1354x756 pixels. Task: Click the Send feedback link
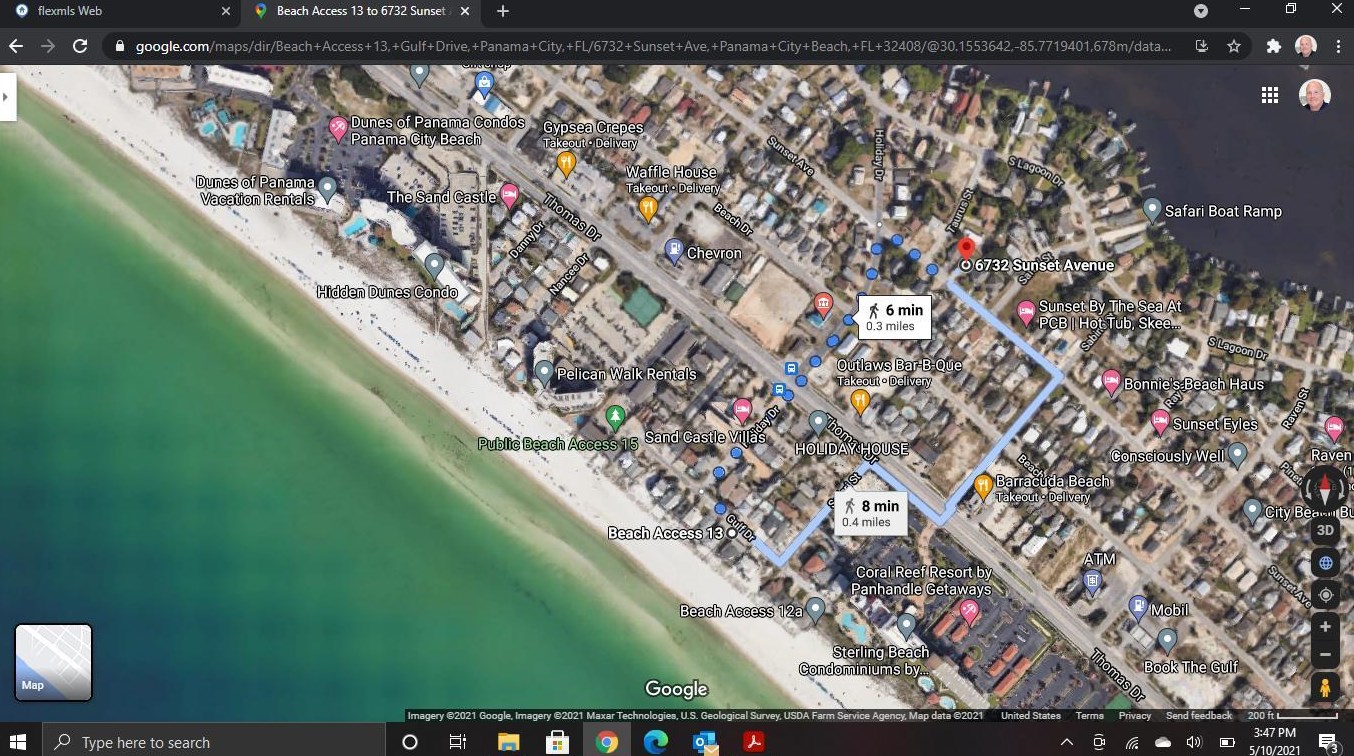(1198, 716)
